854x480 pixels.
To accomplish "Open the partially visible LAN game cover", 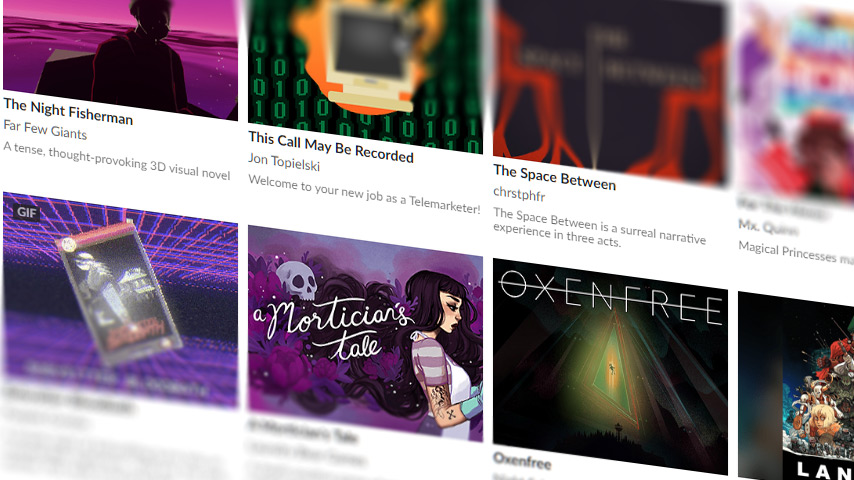I will point(796,386).
